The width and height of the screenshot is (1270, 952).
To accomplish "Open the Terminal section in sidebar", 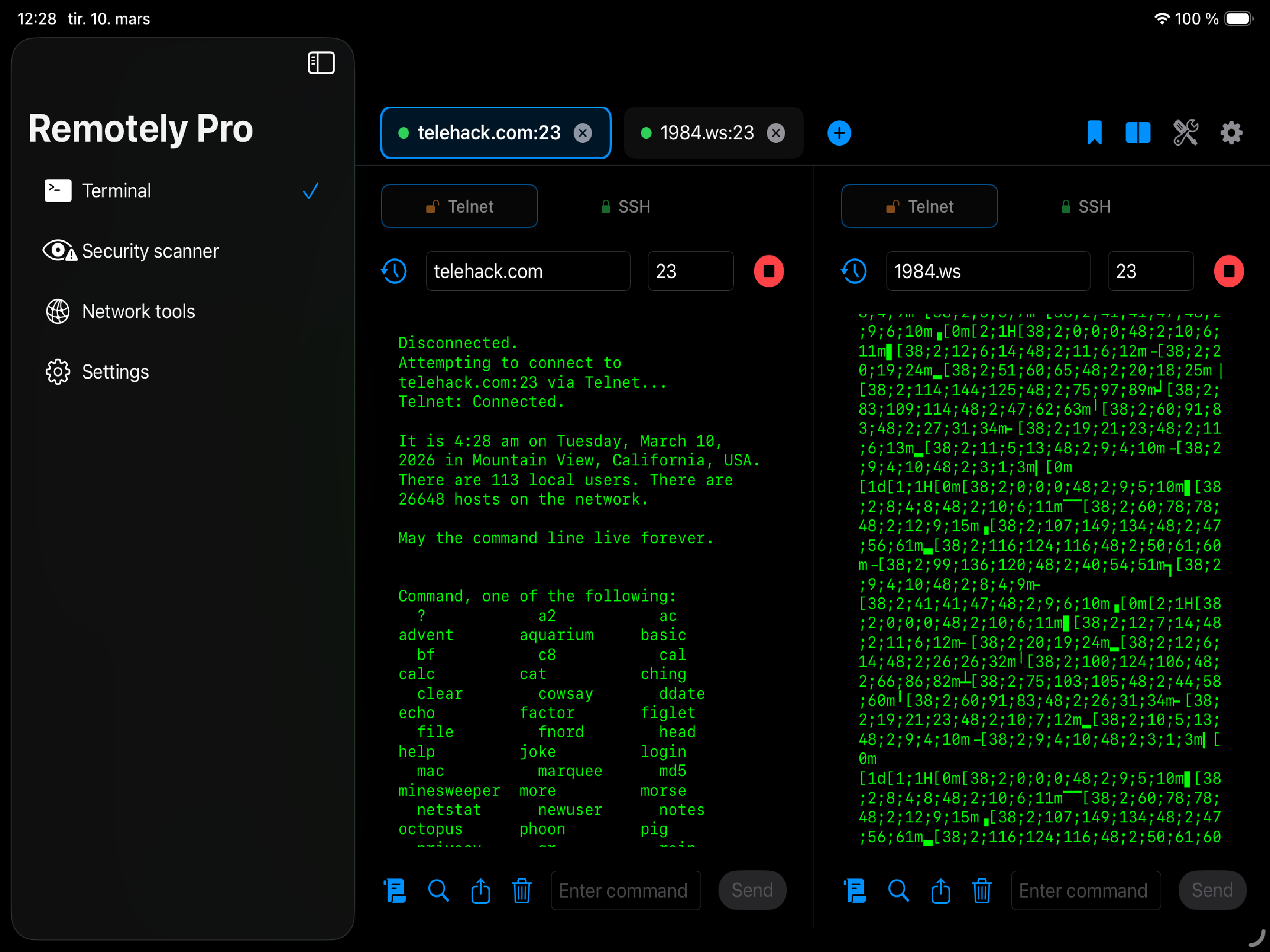I will click(183, 190).
